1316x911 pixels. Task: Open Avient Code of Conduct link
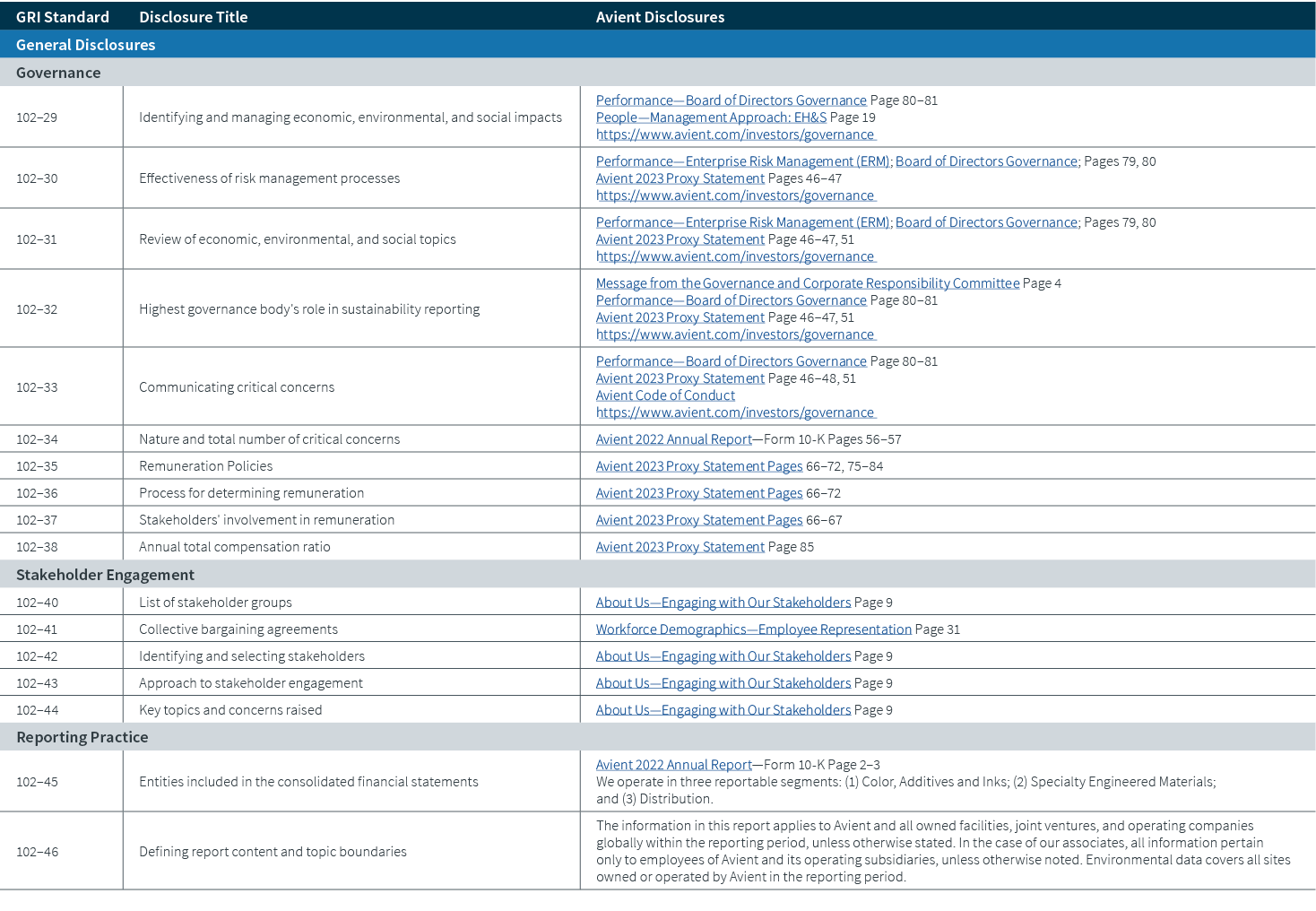click(x=665, y=395)
